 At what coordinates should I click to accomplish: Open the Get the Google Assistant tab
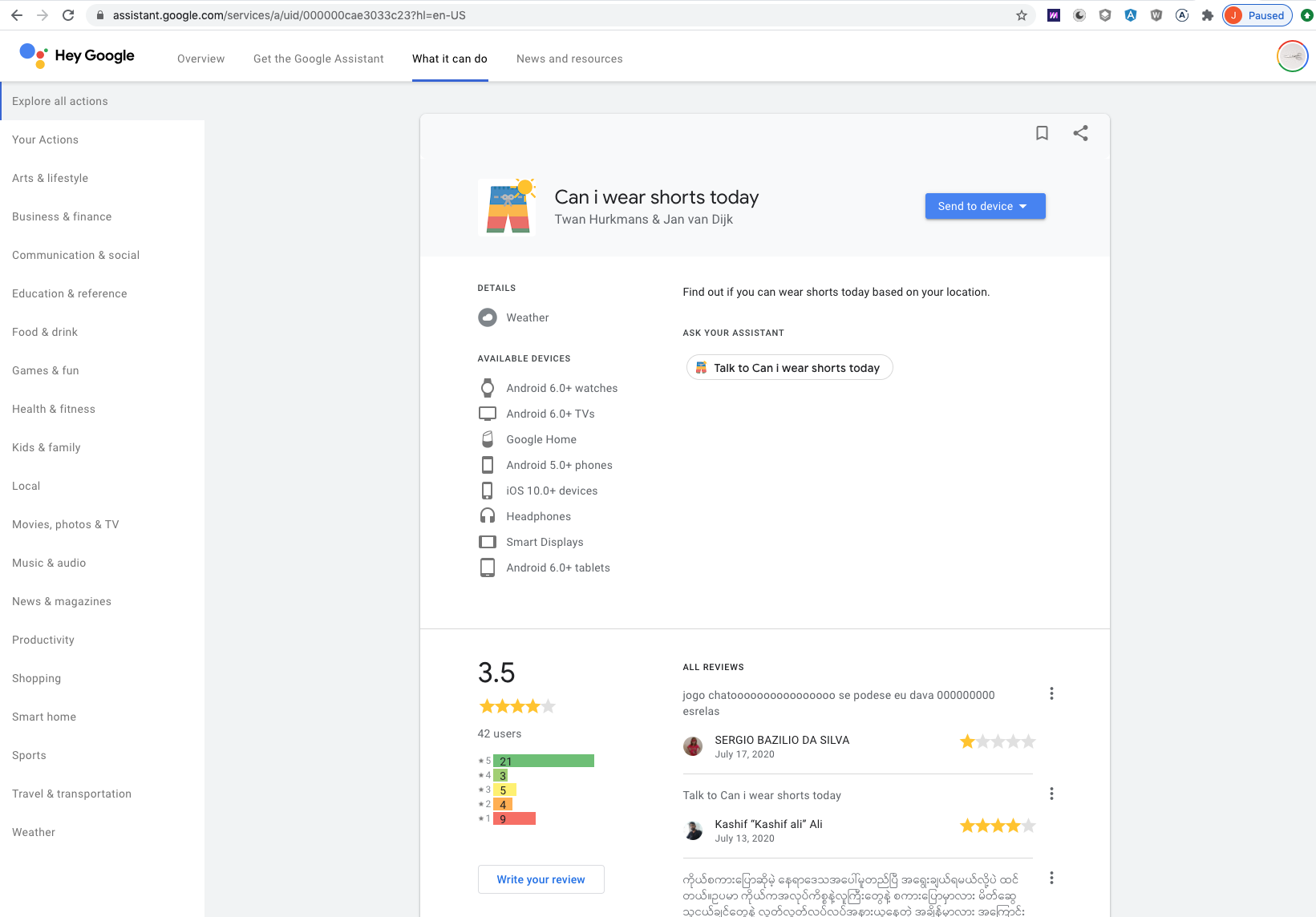(x=318, y=59)
